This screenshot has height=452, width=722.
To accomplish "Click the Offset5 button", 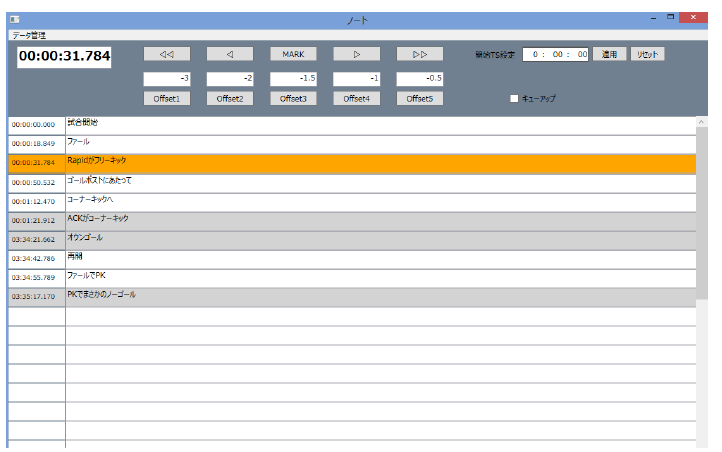I will pos(420,98).
